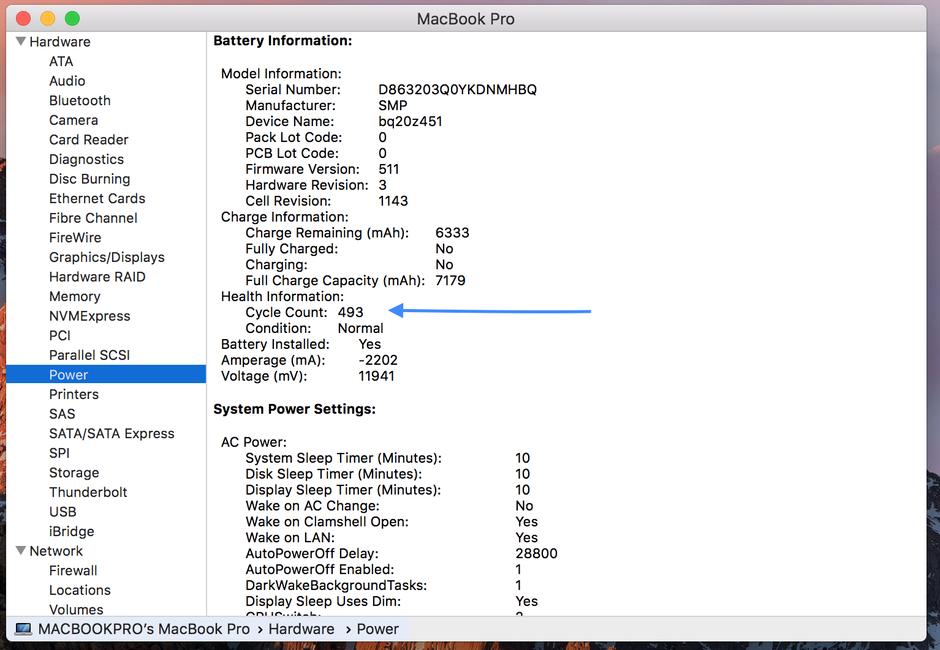Open USB in the sidebar
The width and height of the screenshot is (940, 650).
[x=62, y=511]
